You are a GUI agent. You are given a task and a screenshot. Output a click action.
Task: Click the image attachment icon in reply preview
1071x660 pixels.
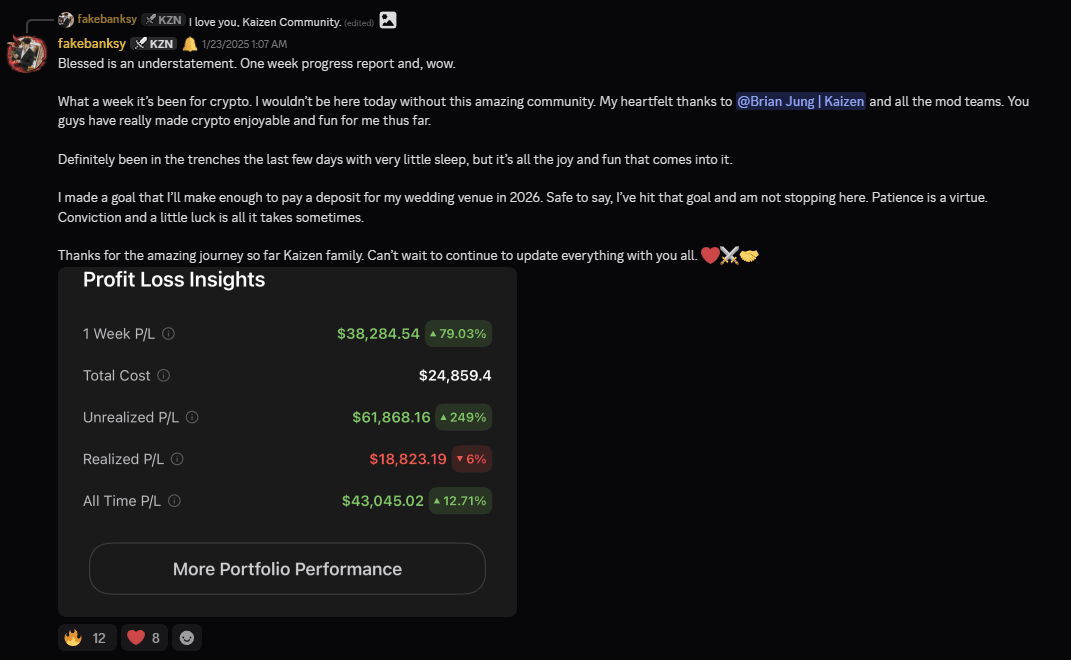(388, 20)
